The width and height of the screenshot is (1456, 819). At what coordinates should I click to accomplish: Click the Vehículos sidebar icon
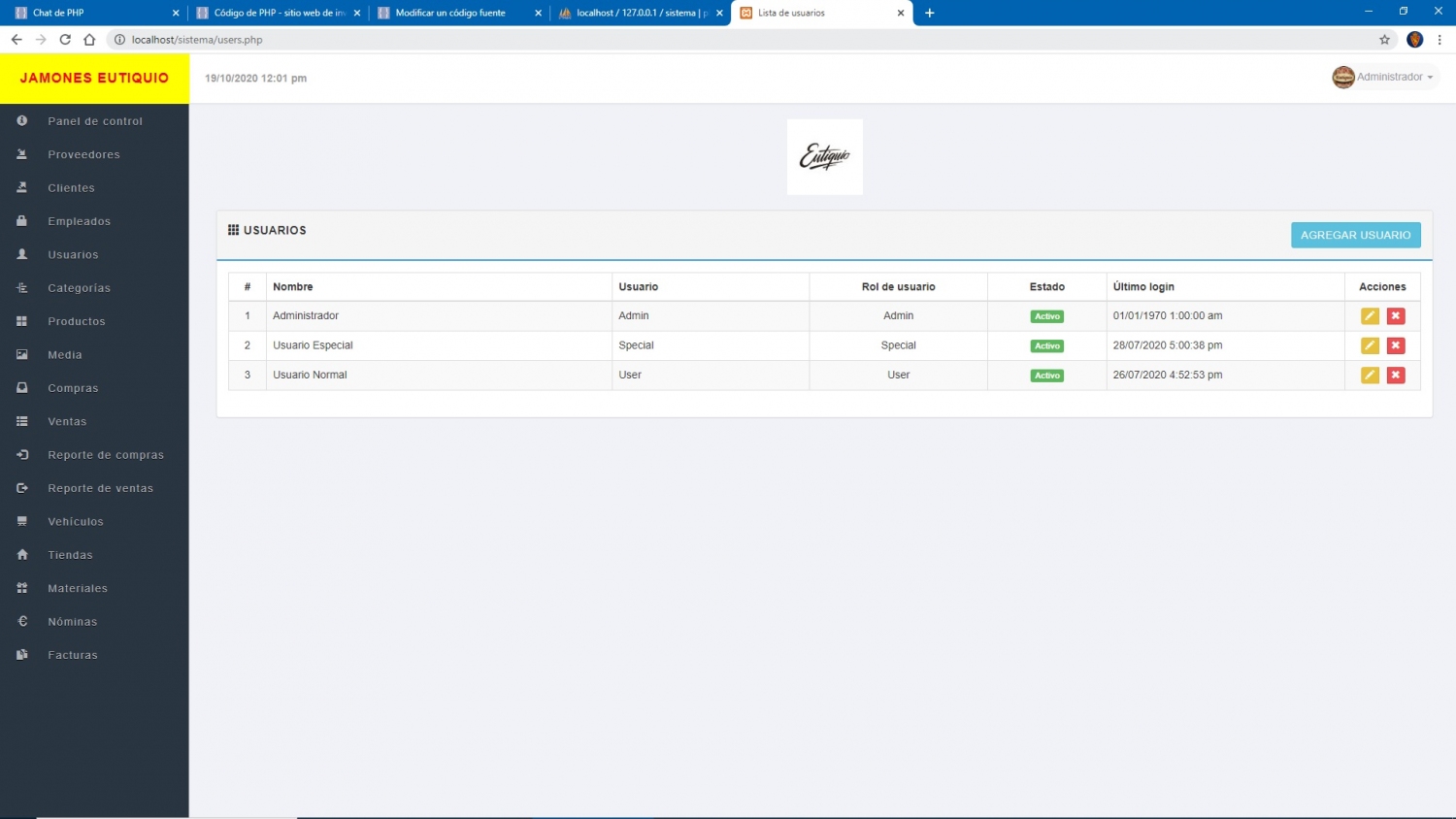pyautogui.click(x=21, y=521)
